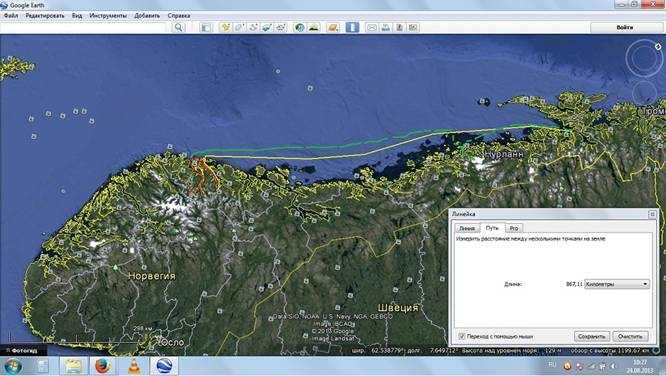Toggle the sidebar panel icon

pyautogui.click(x=206, y=28)
